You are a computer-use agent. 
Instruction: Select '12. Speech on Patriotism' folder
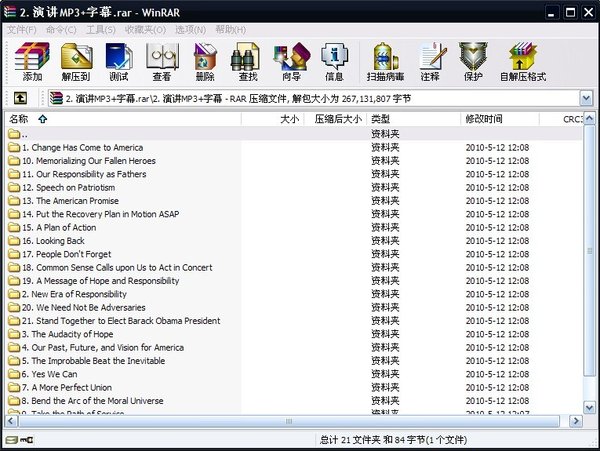pos(68,187)
